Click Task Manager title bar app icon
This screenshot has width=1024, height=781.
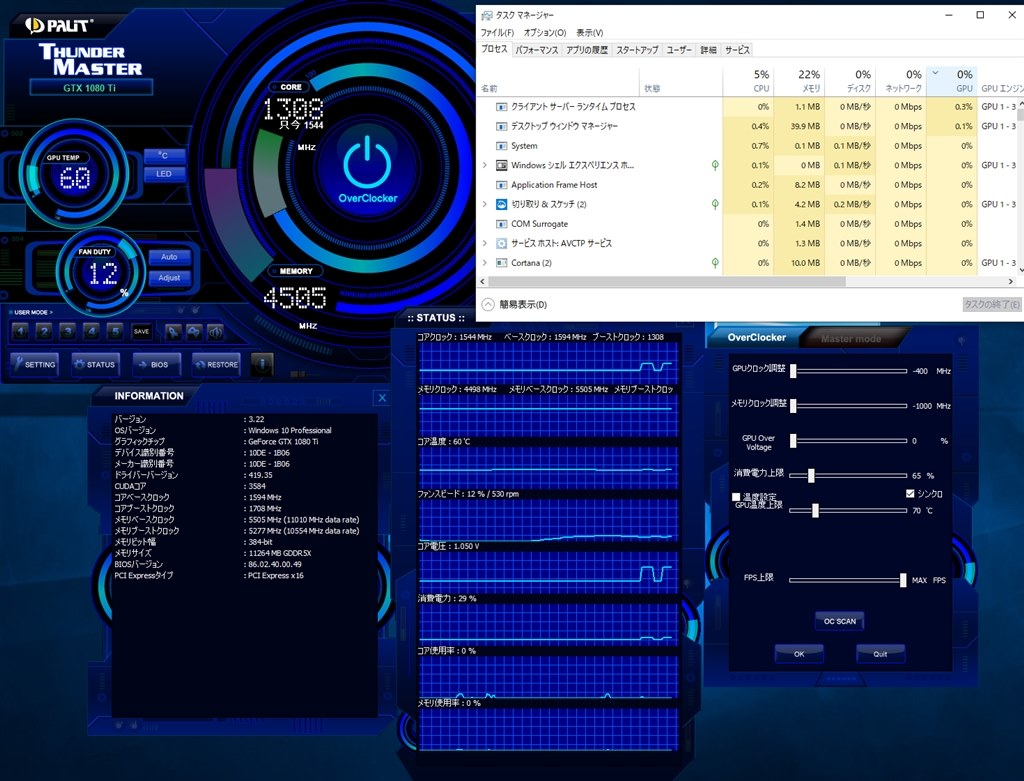tap(487, 15)
